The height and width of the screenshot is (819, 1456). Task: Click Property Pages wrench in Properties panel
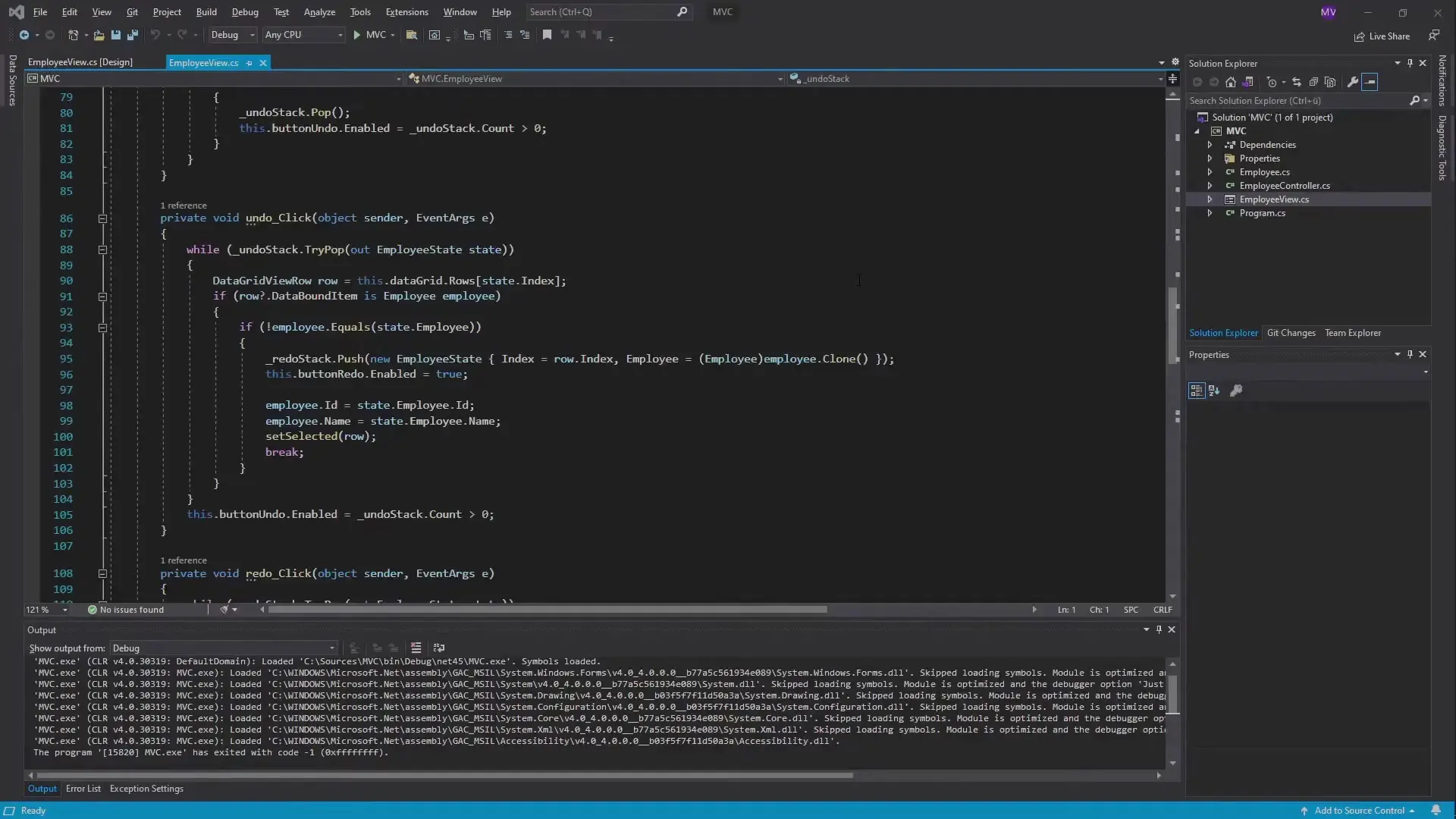pos(1236,391)
